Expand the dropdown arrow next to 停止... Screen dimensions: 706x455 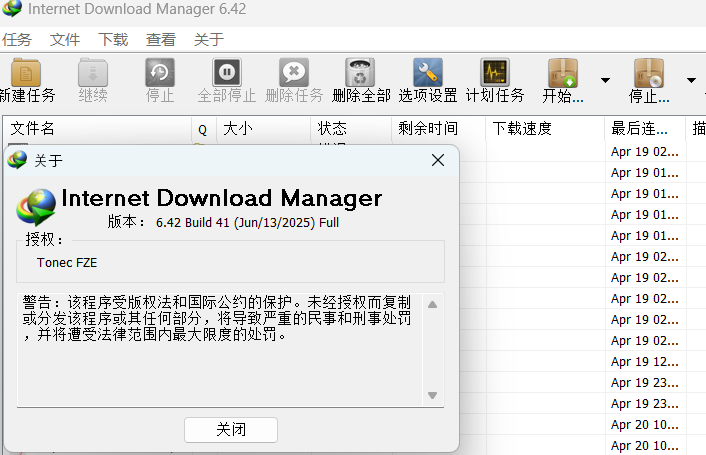692,81
